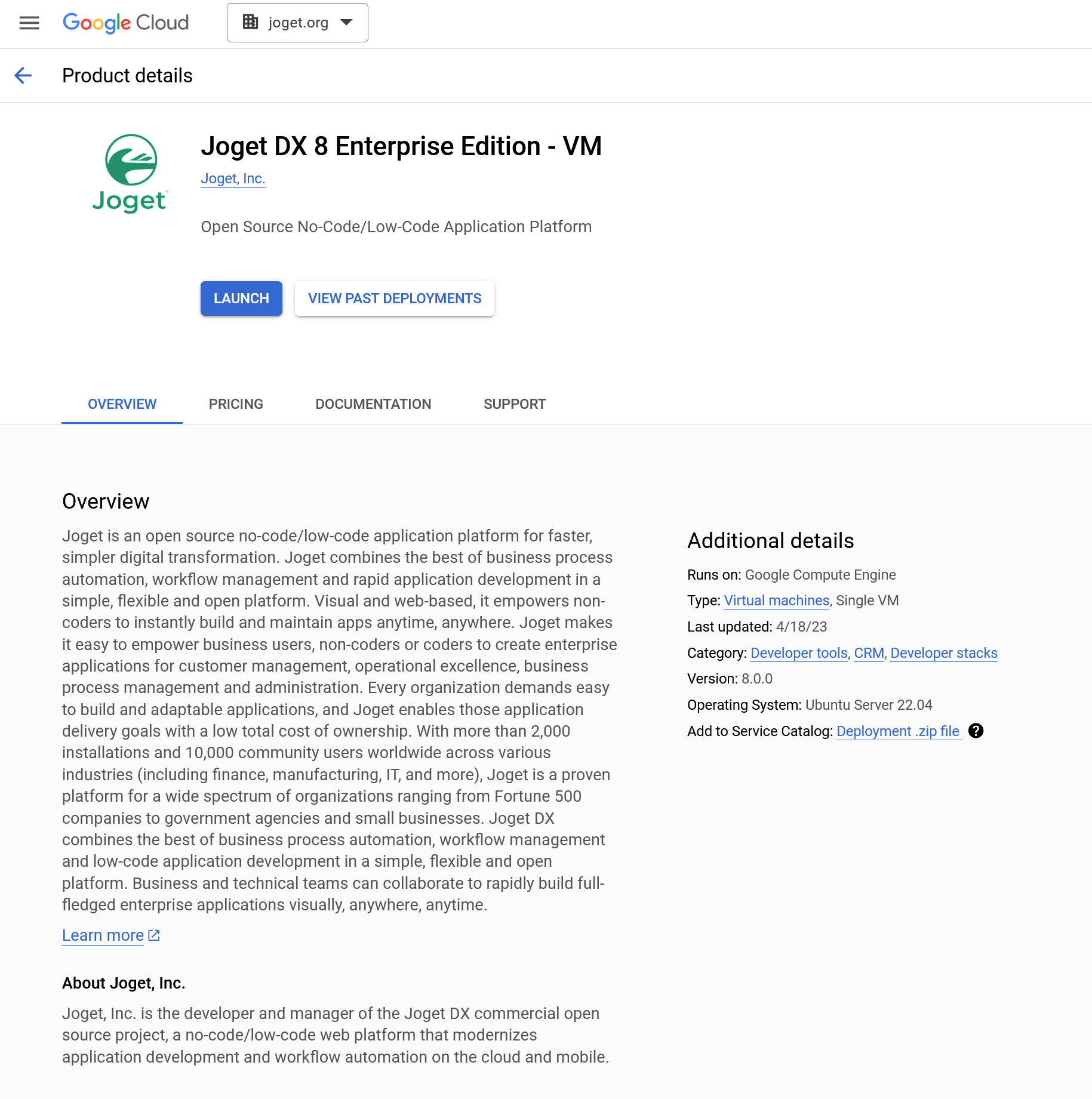Select the Support tab

click(x=515, y=404)
